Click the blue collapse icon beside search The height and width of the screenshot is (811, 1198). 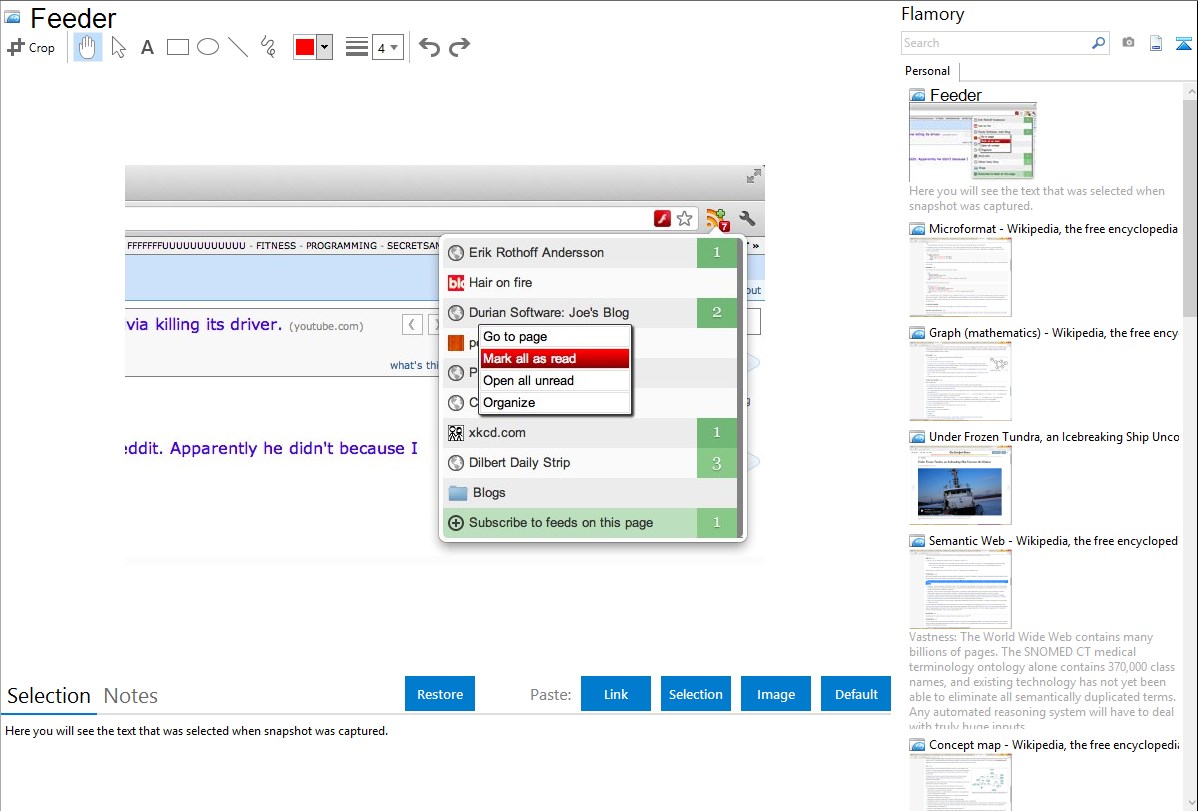1183,43
